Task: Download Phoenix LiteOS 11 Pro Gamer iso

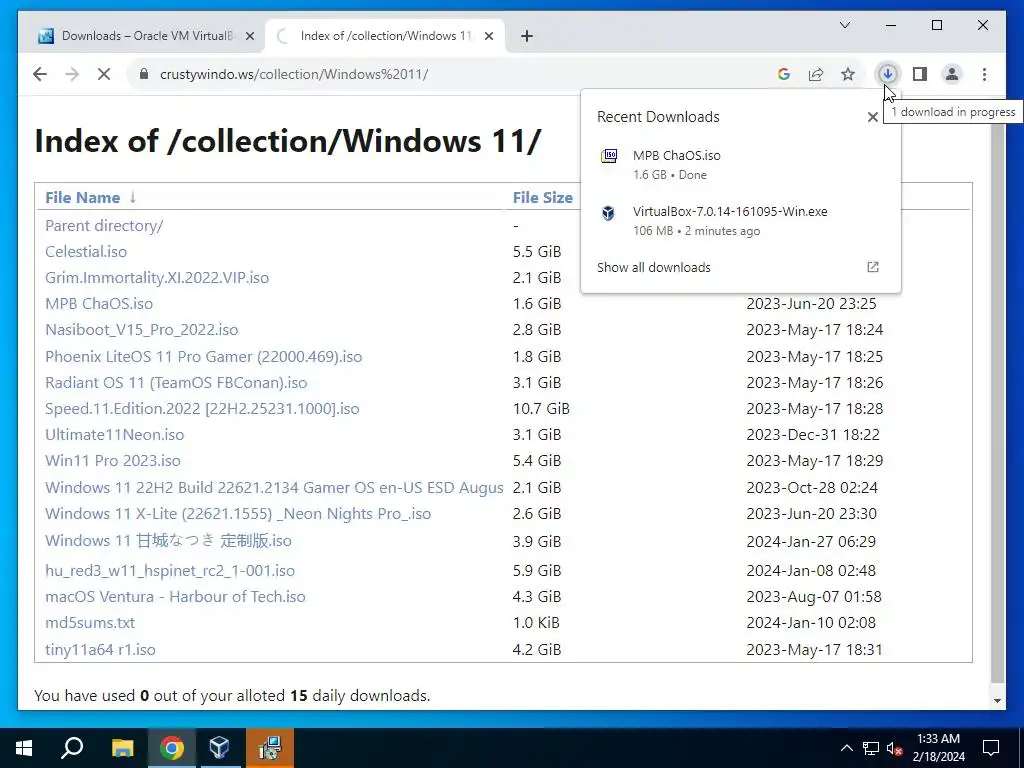Action: (203, 357)
